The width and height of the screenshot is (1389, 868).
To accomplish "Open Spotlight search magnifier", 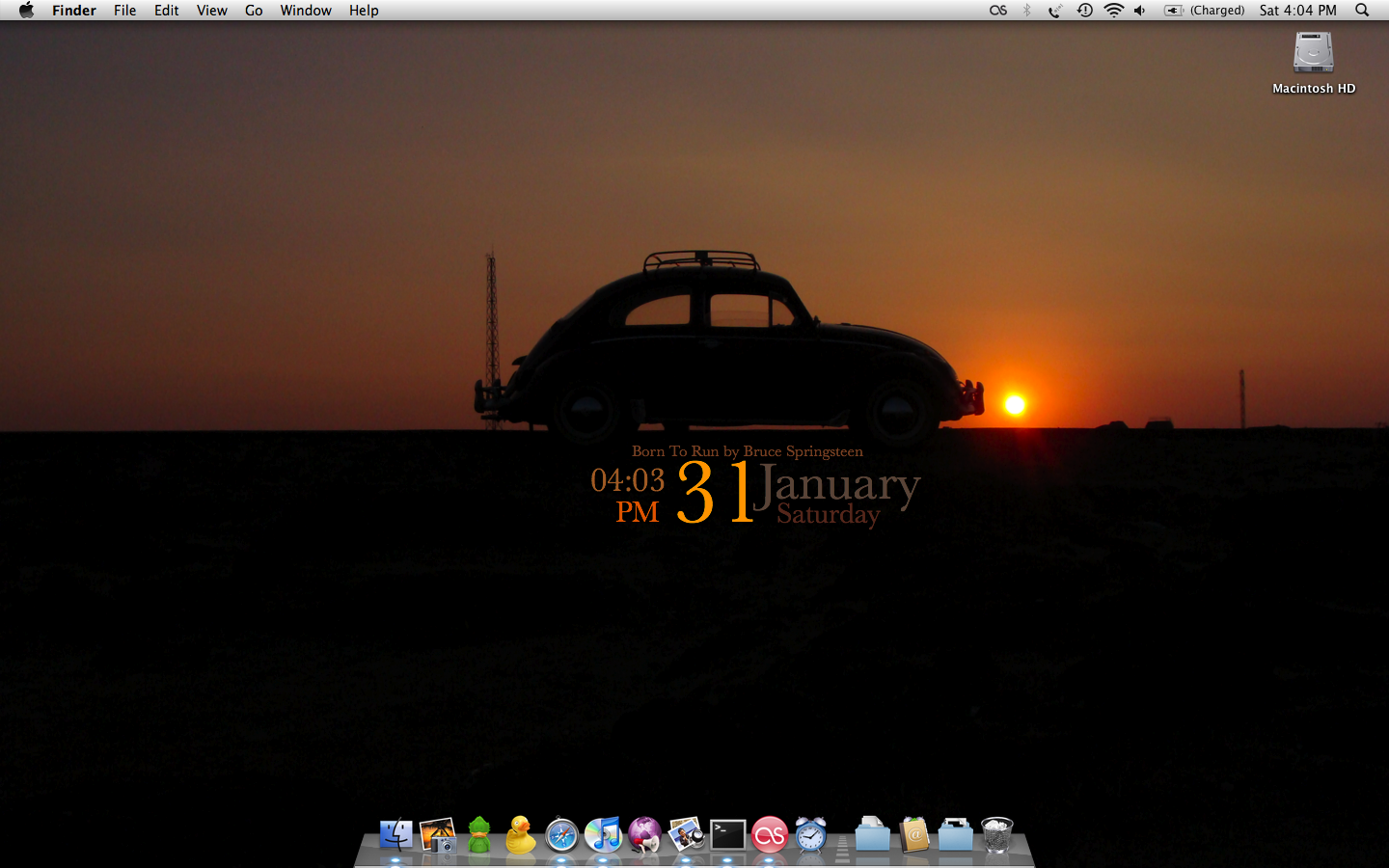I will [1362, 11].
